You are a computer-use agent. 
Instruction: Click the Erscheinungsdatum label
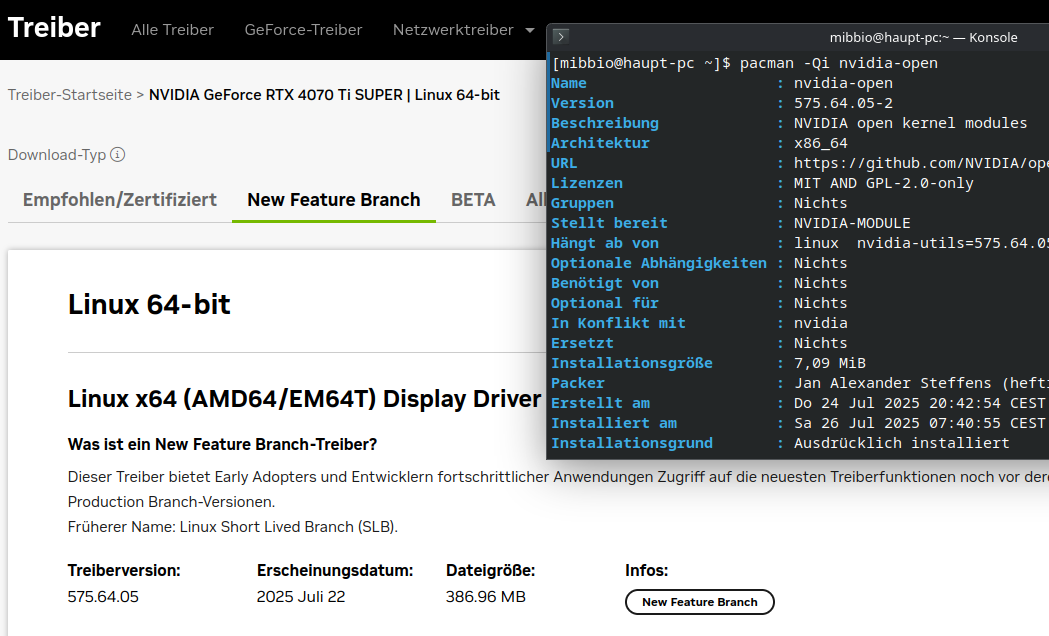pos(335,571)
